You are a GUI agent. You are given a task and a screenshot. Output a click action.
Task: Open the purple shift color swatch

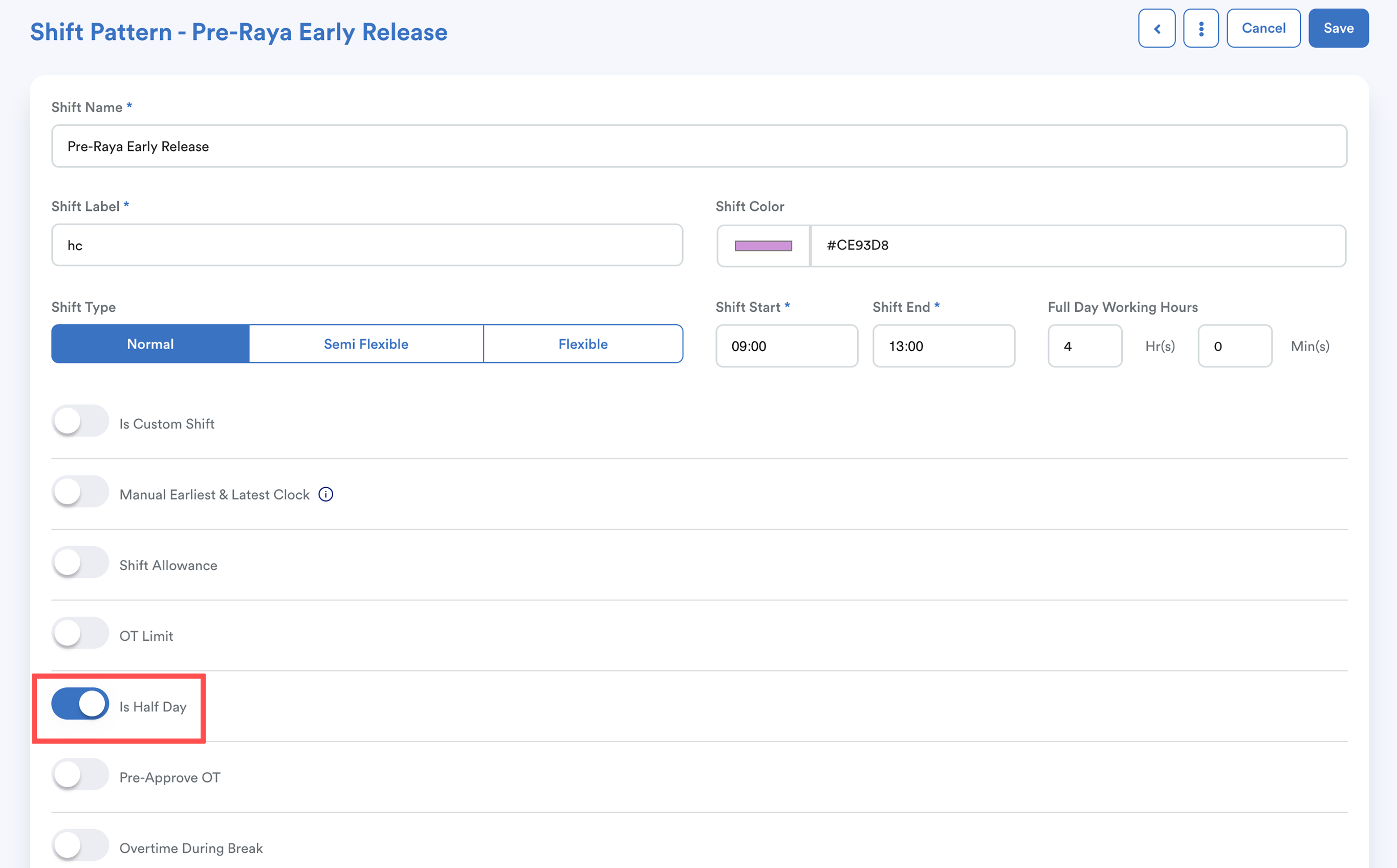coord(763,246)
